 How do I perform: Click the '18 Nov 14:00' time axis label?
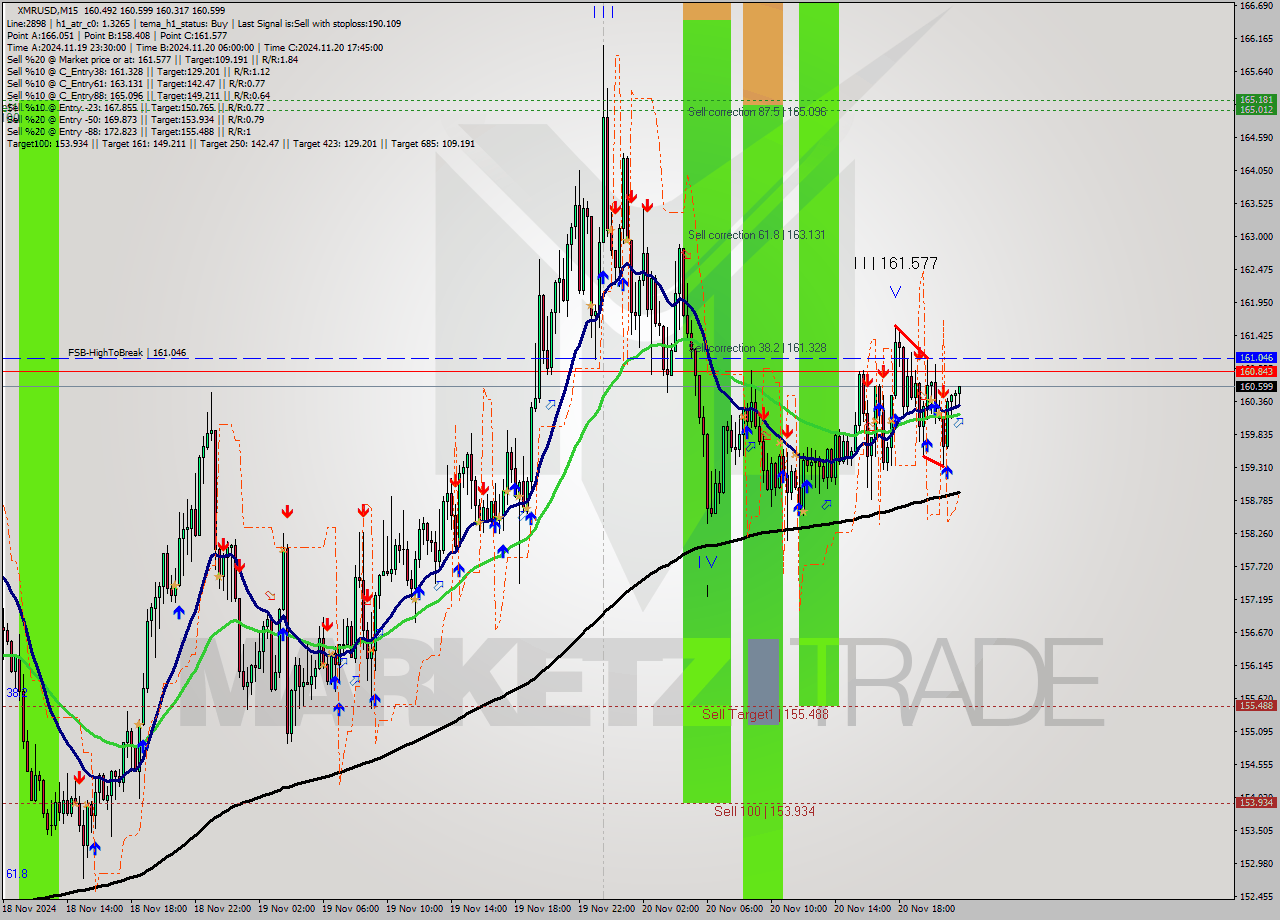(x=95, y=910)
